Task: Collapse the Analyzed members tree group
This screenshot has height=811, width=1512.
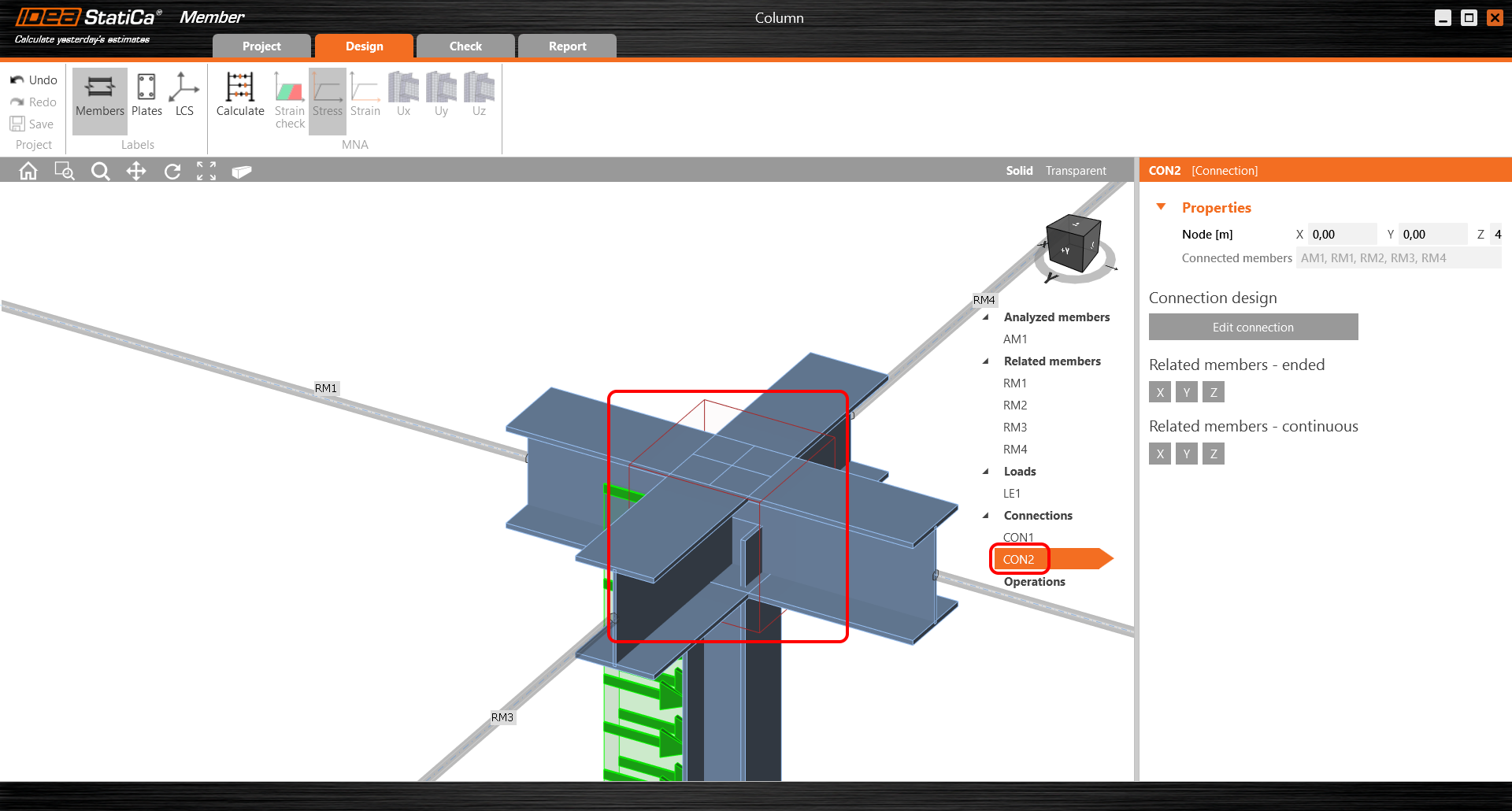Action: point(986,317)
